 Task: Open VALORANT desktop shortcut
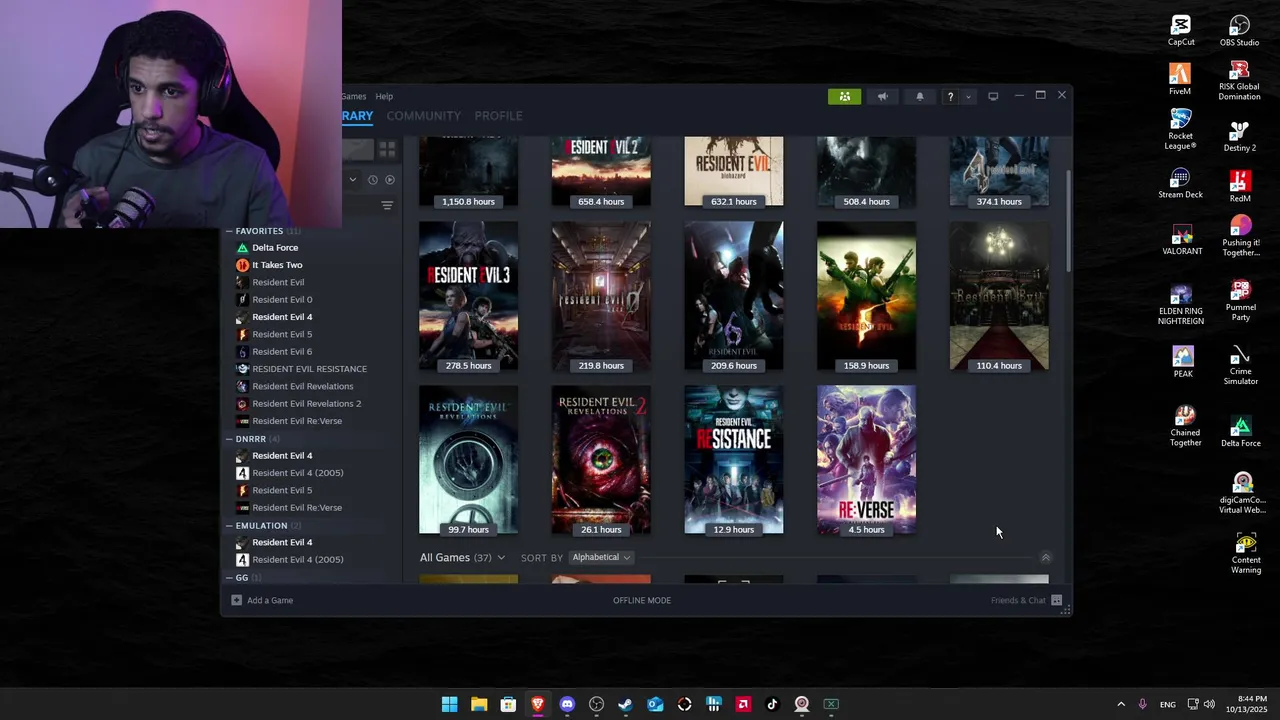[x=1182, y=238]
